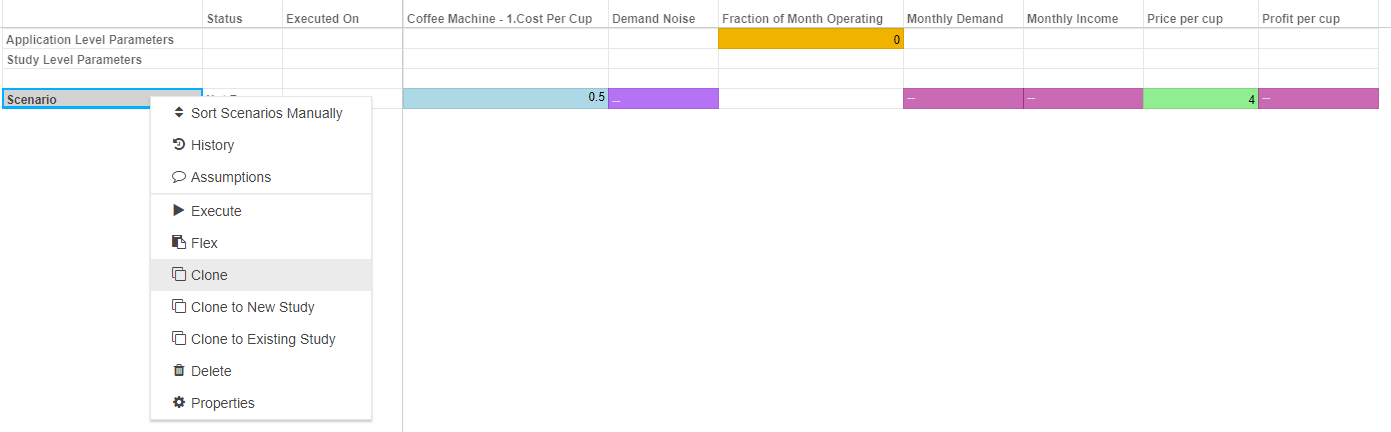Viewport: 1391px width, 432px height.
Task: Click the green Price per cup cell
Action: click(x=1200, y=98)
